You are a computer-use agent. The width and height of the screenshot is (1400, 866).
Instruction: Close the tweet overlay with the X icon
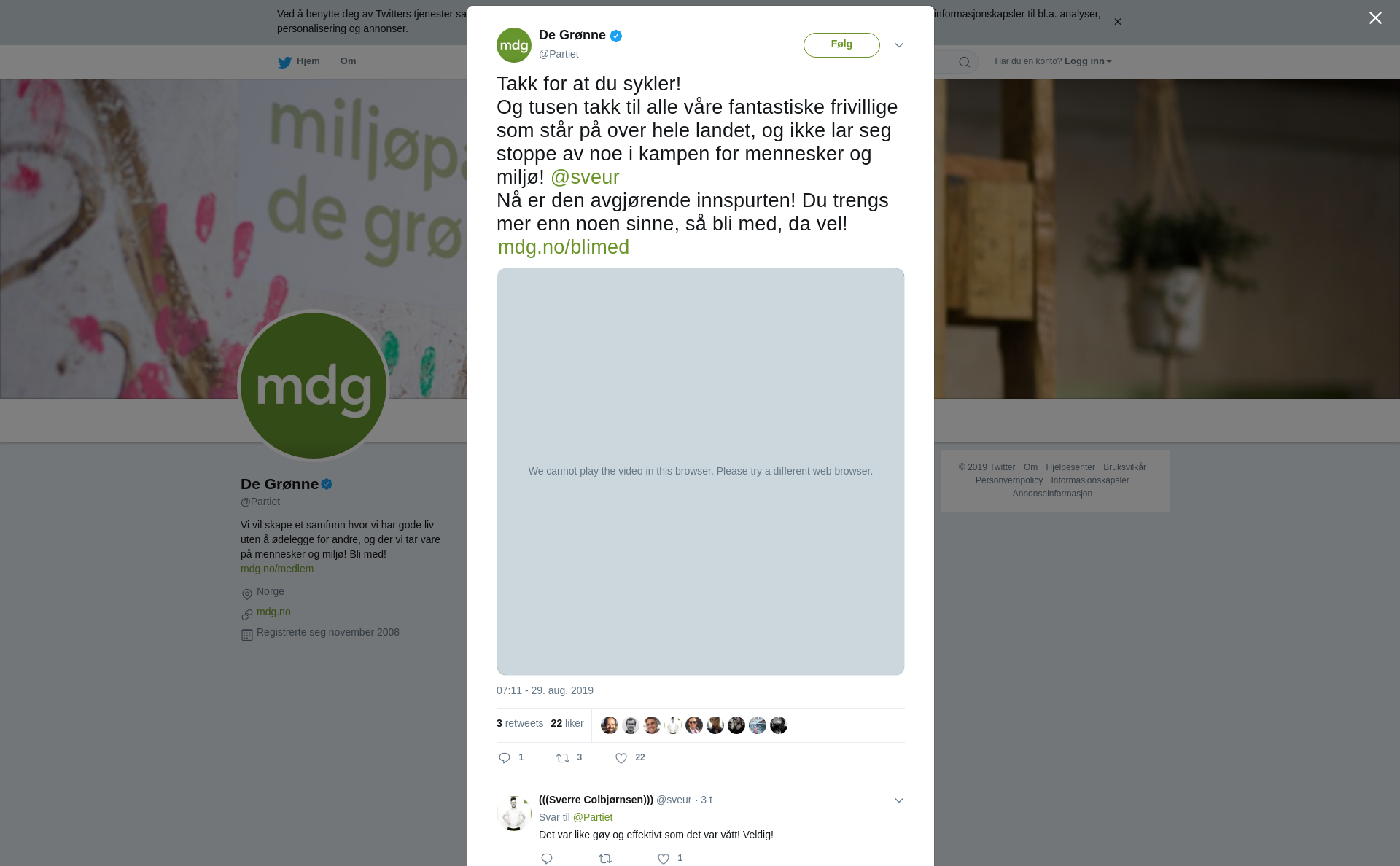point(1375,18)
